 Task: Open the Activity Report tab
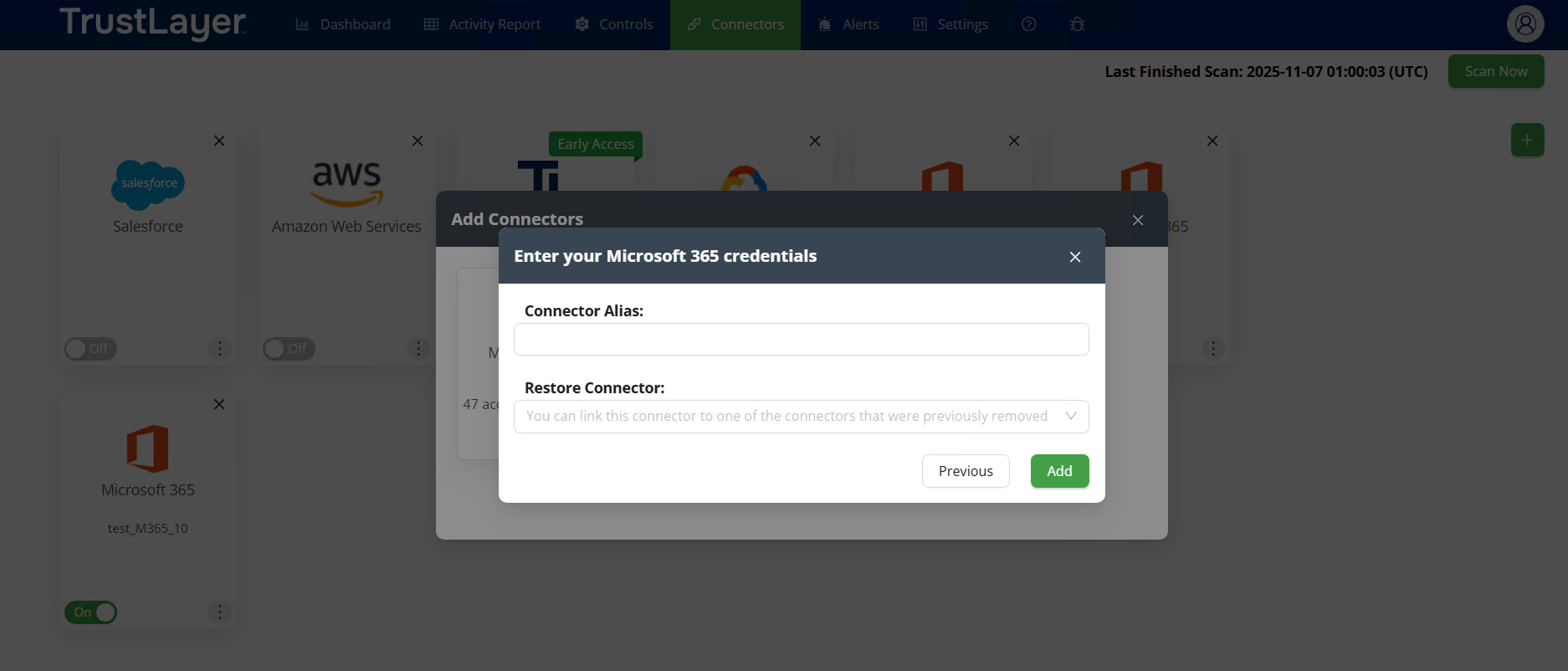[x=483, y=24]
